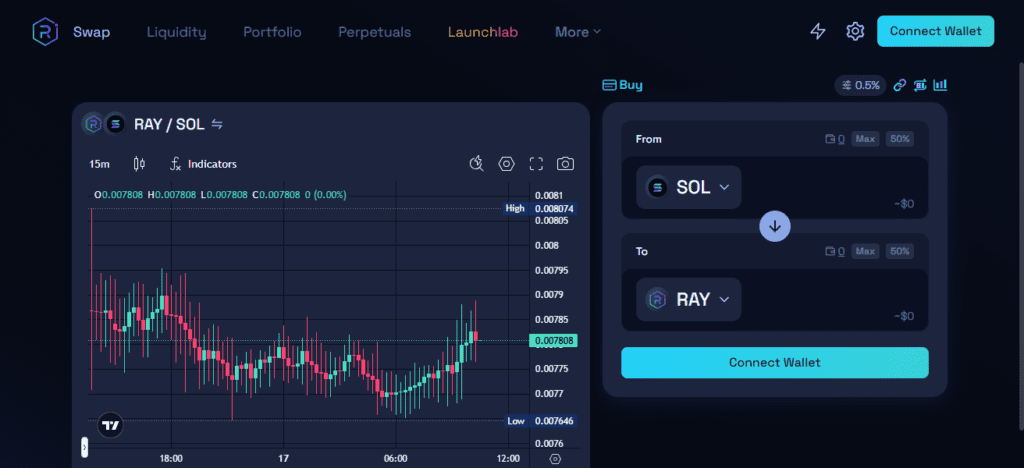The height and width of the screenshot is (468, 1024).
Task: Click the current price label 0.007808
Action: [x=553, y=341]
